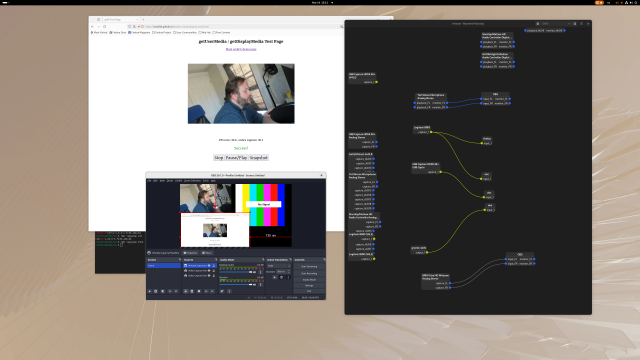Open advanced audio properties gear in Audio Mixer

pos(222,291)
